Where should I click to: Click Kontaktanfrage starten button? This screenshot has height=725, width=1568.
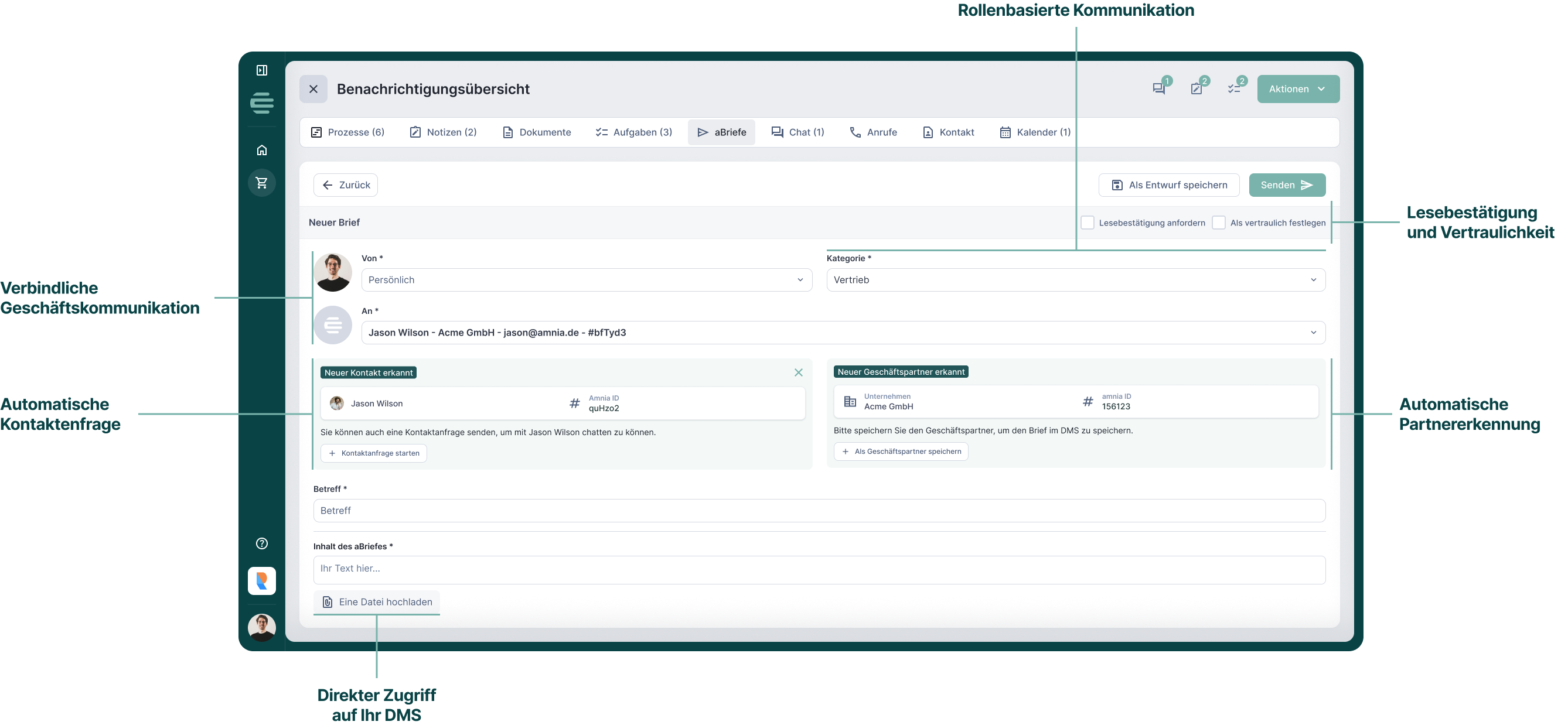[x=374, y=453]
